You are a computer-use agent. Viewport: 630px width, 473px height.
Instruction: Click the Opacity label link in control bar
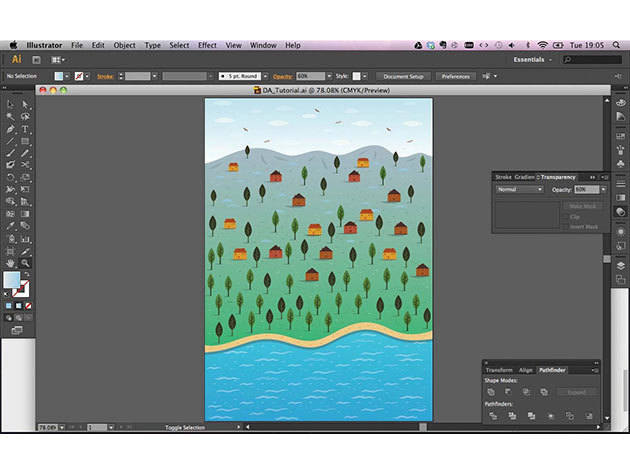[282, 76]
